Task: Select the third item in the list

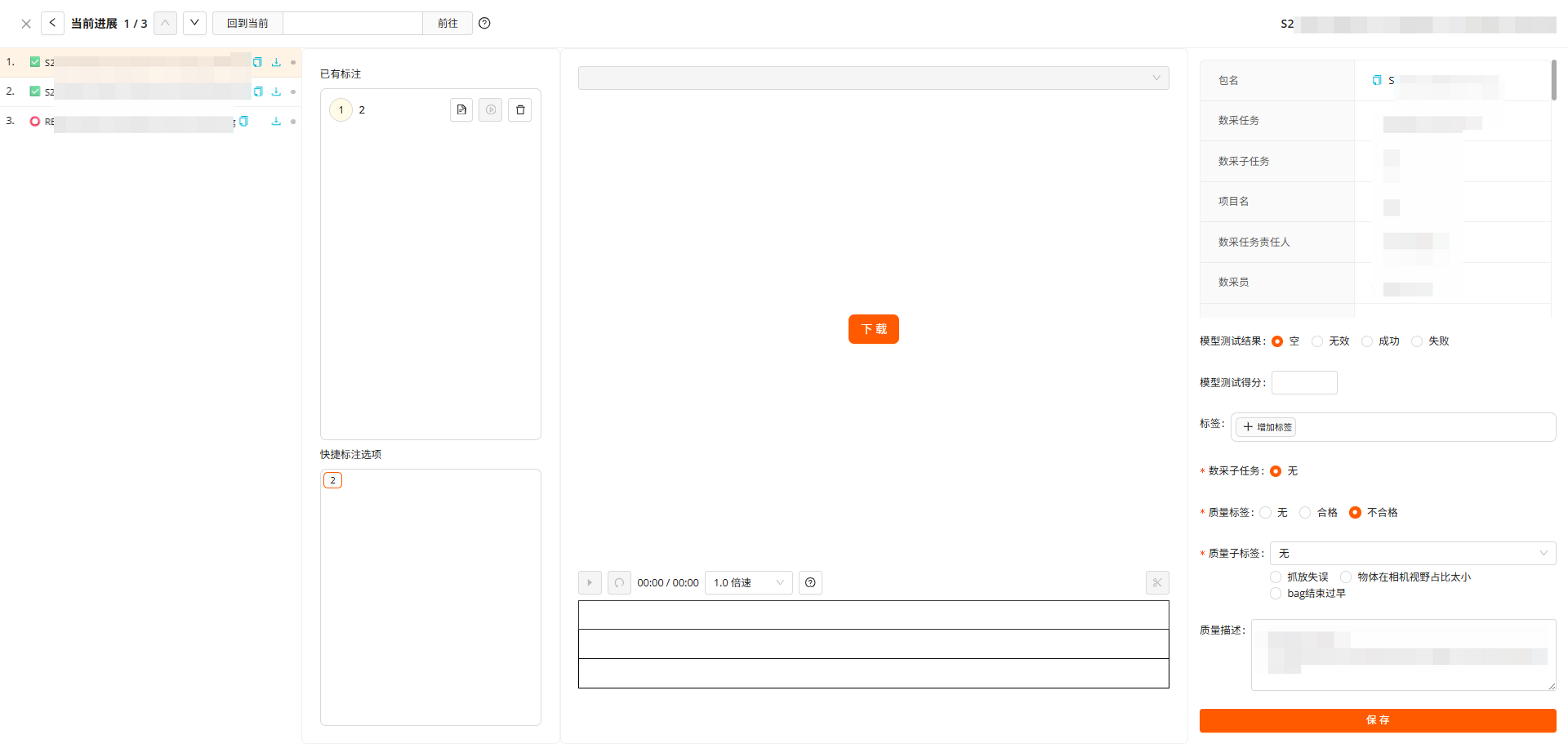Action: click(x=139, y=122)
